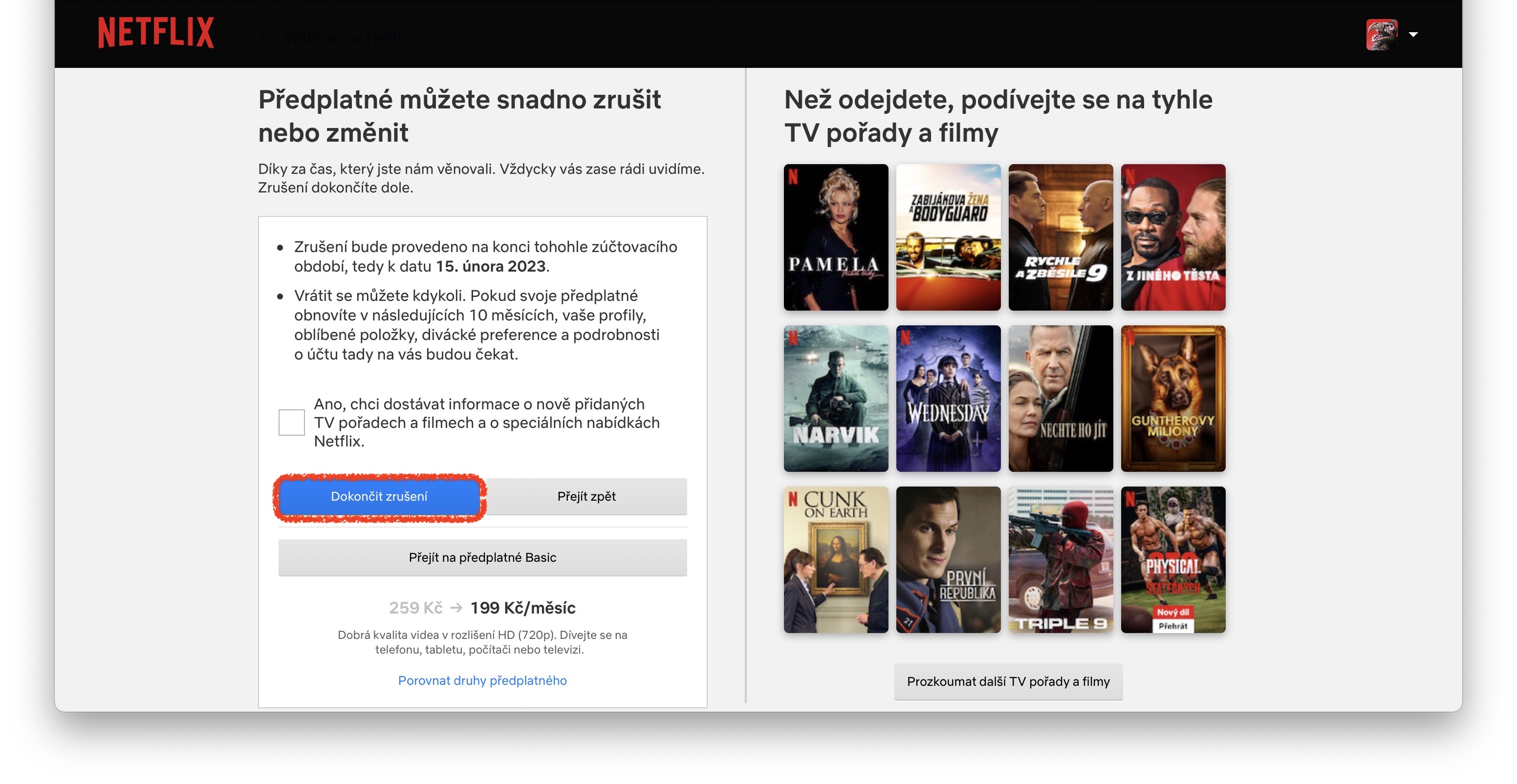This screenshot has width=1517, height=784.
Task: Open the Narvik movie poster
Action: click(x=836, y=399)
